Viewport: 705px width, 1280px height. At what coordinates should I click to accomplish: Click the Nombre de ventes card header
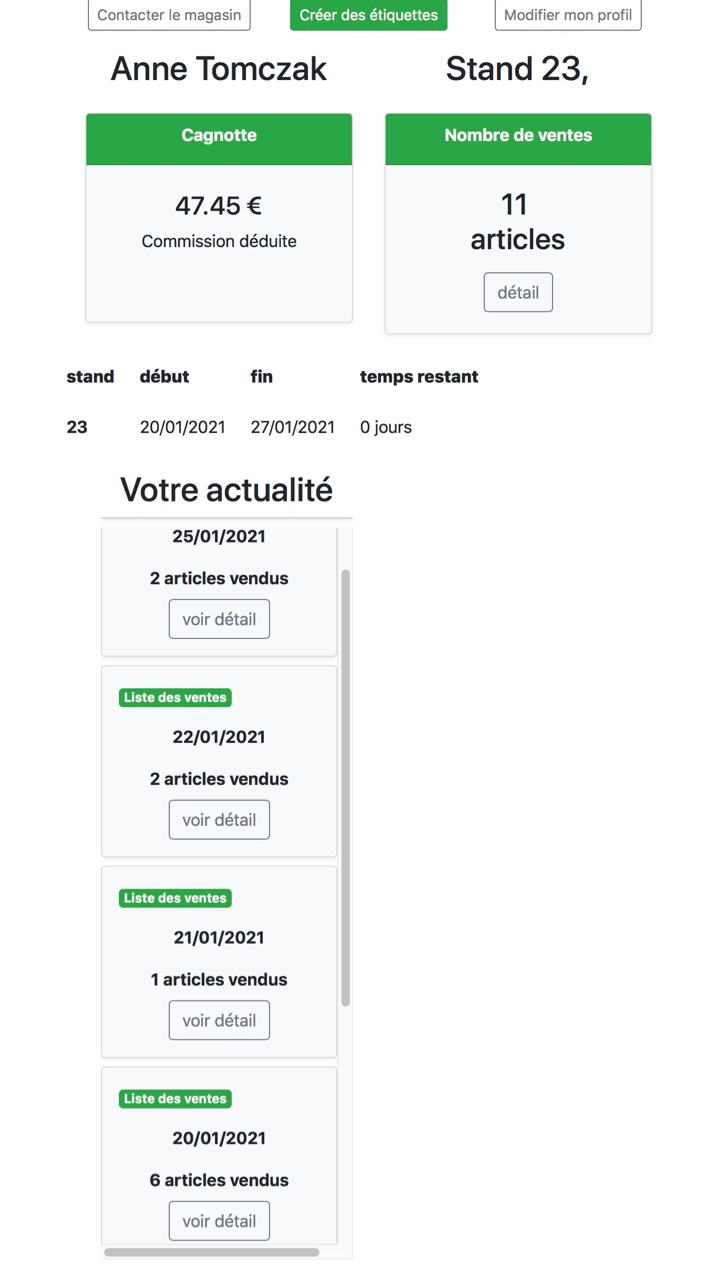point(518,136)
